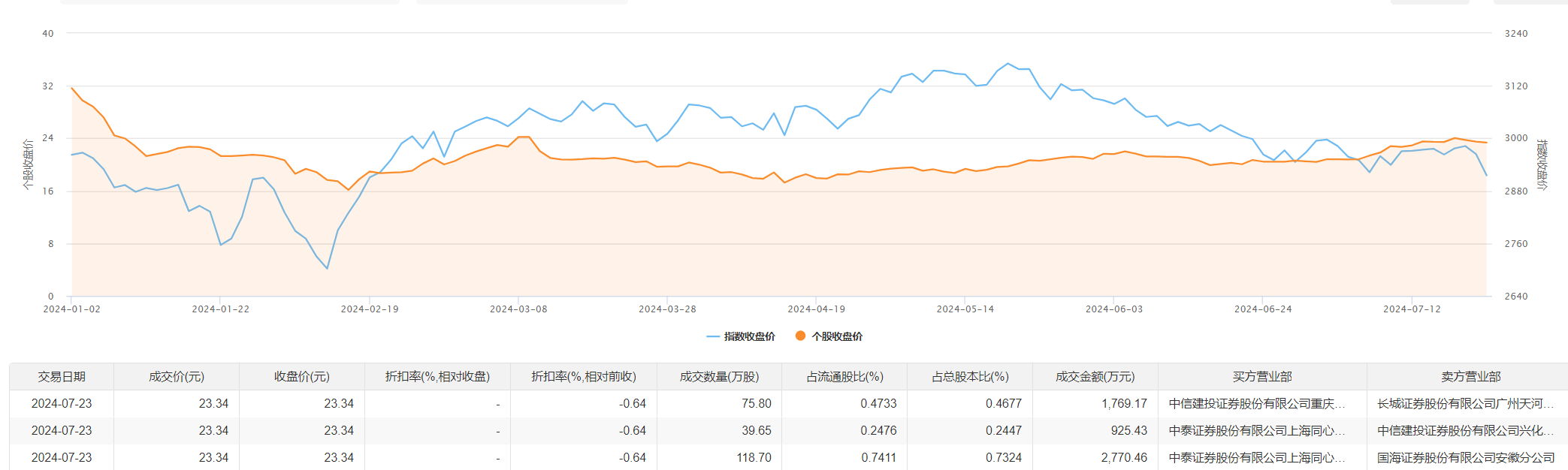
Task: Select the 折扣率(%,相对前收) column header
Action: pyautogui.click(x=584, y=376)
